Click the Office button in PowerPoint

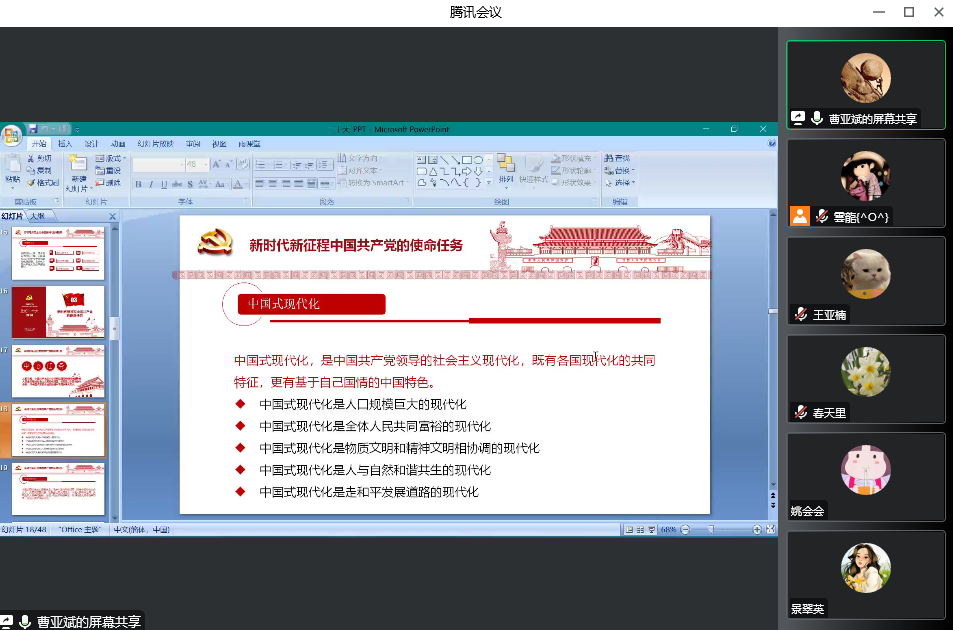point(11,135)
